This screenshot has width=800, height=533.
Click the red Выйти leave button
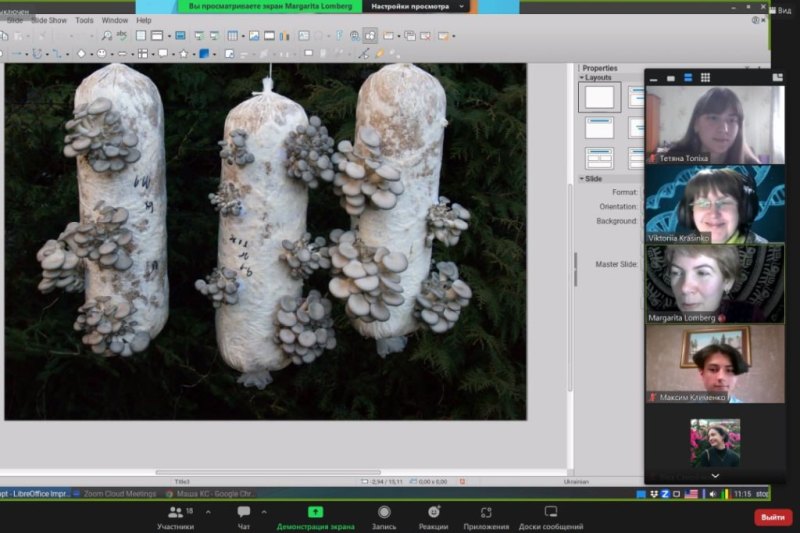(x=772, y=517)
